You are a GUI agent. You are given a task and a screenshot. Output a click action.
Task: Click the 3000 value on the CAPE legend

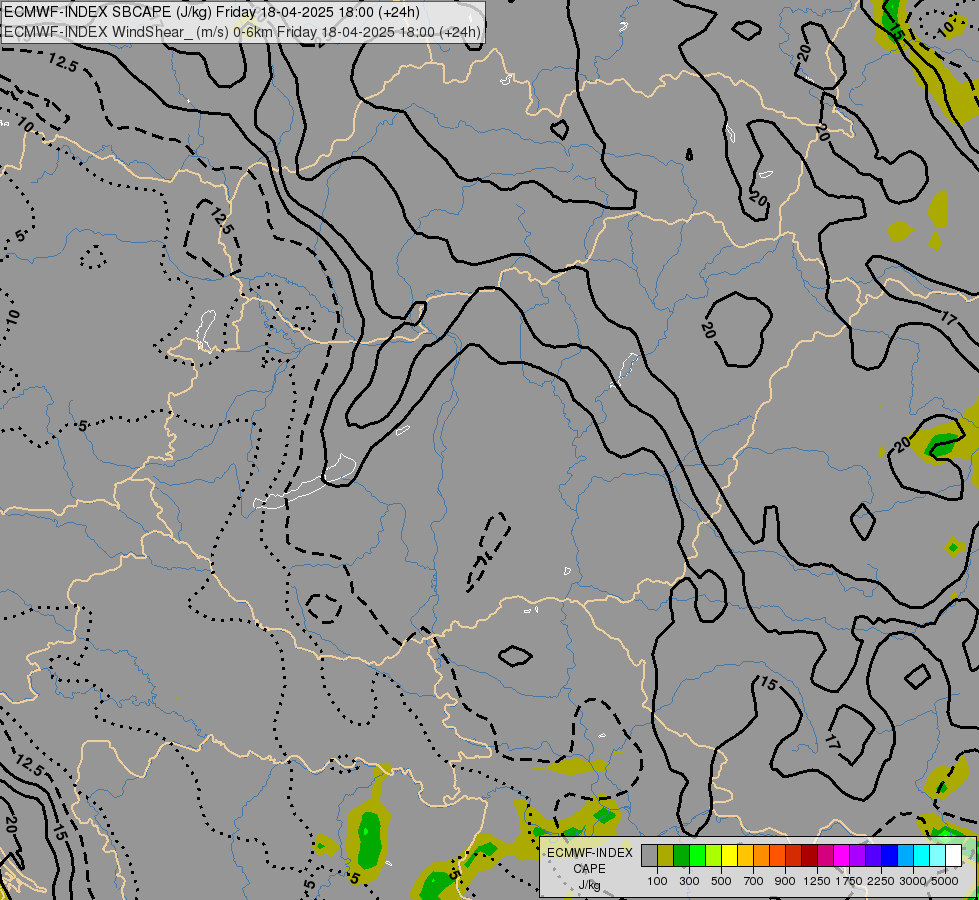pos(913,881)
